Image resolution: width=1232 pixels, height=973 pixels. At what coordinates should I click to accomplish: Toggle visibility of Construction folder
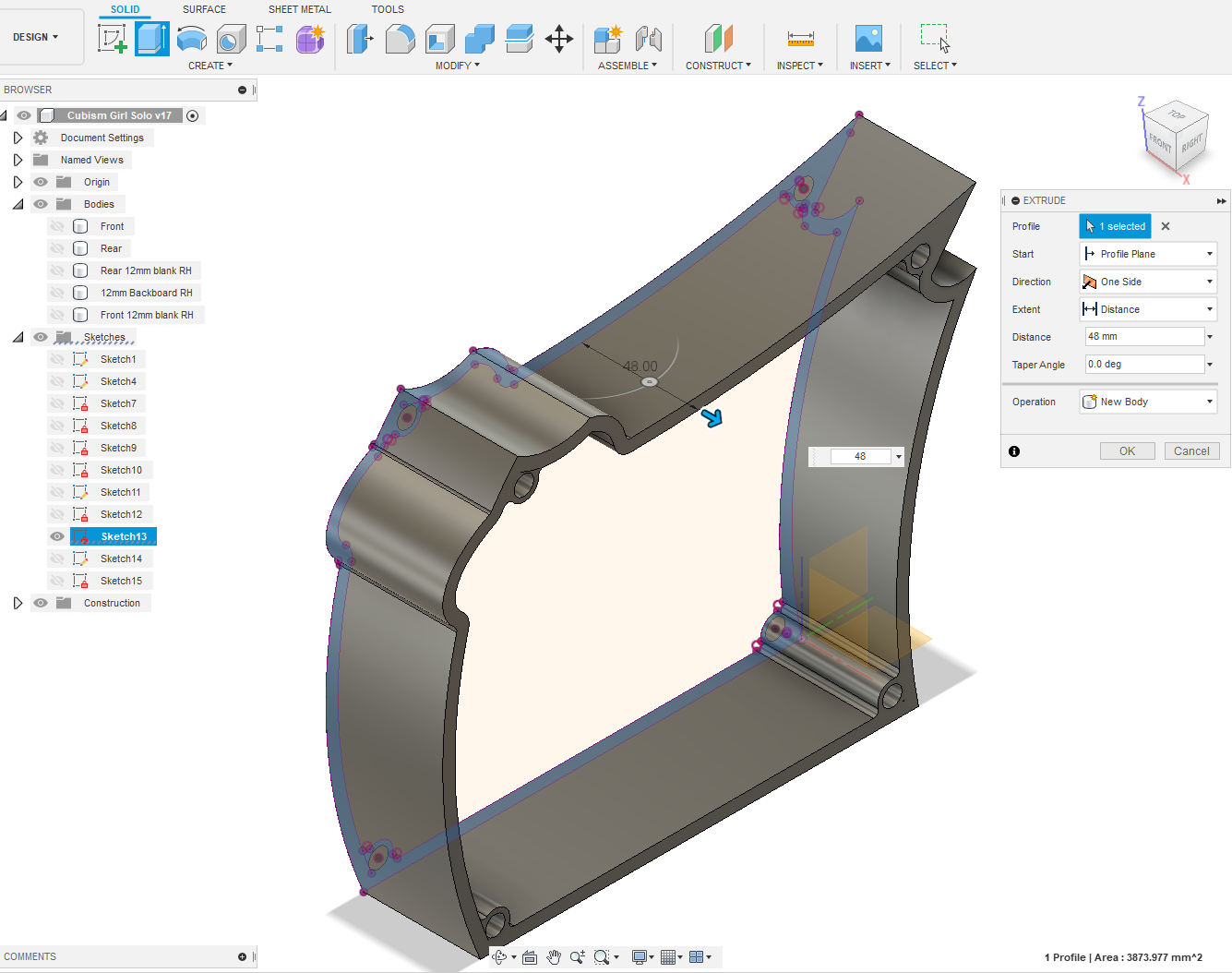tap(41, 603)
